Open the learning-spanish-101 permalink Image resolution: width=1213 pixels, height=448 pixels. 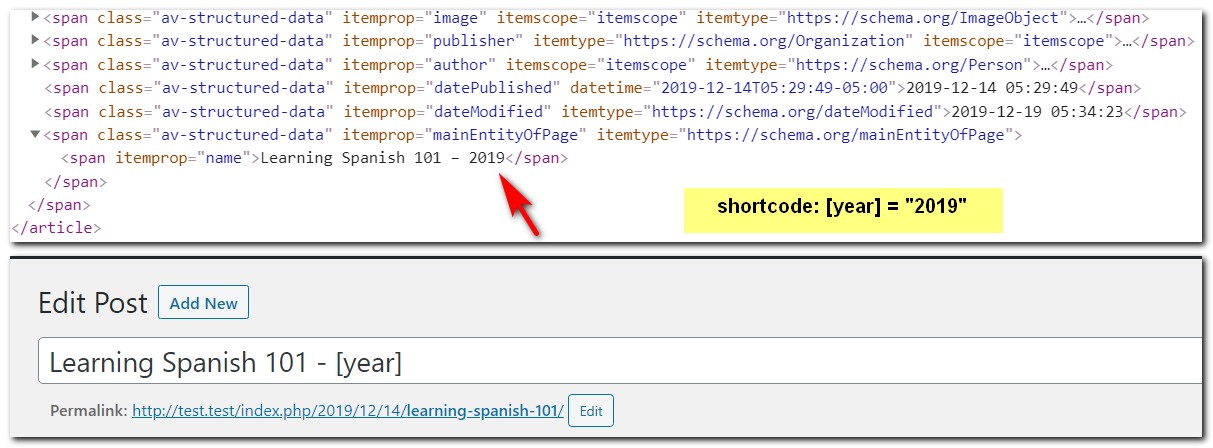coord(348,411)
